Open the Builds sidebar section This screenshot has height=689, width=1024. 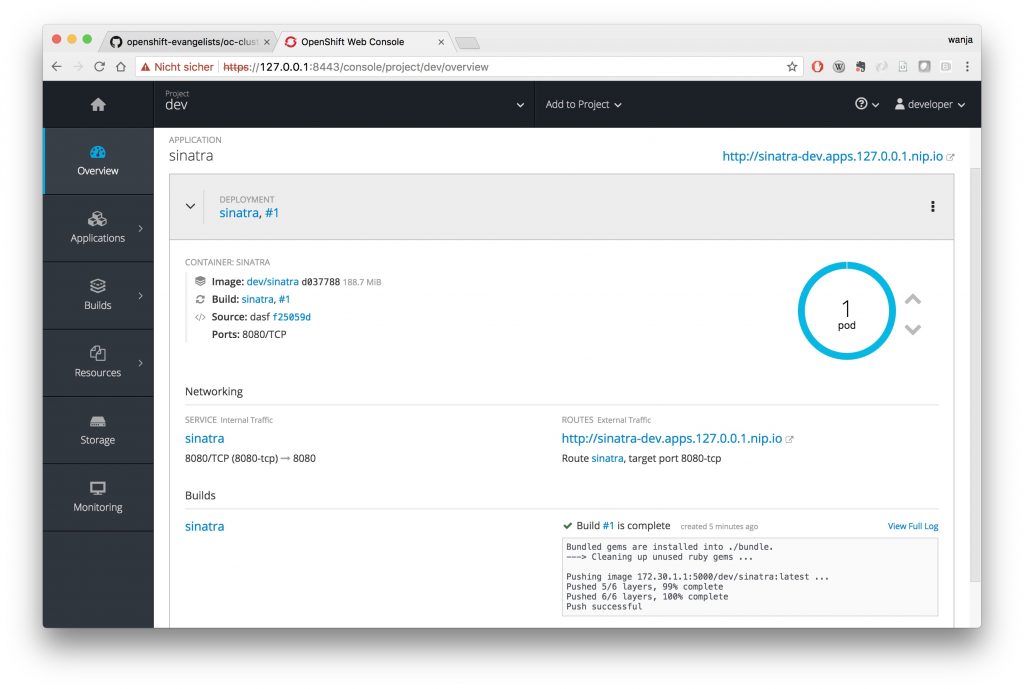point(98,295)
